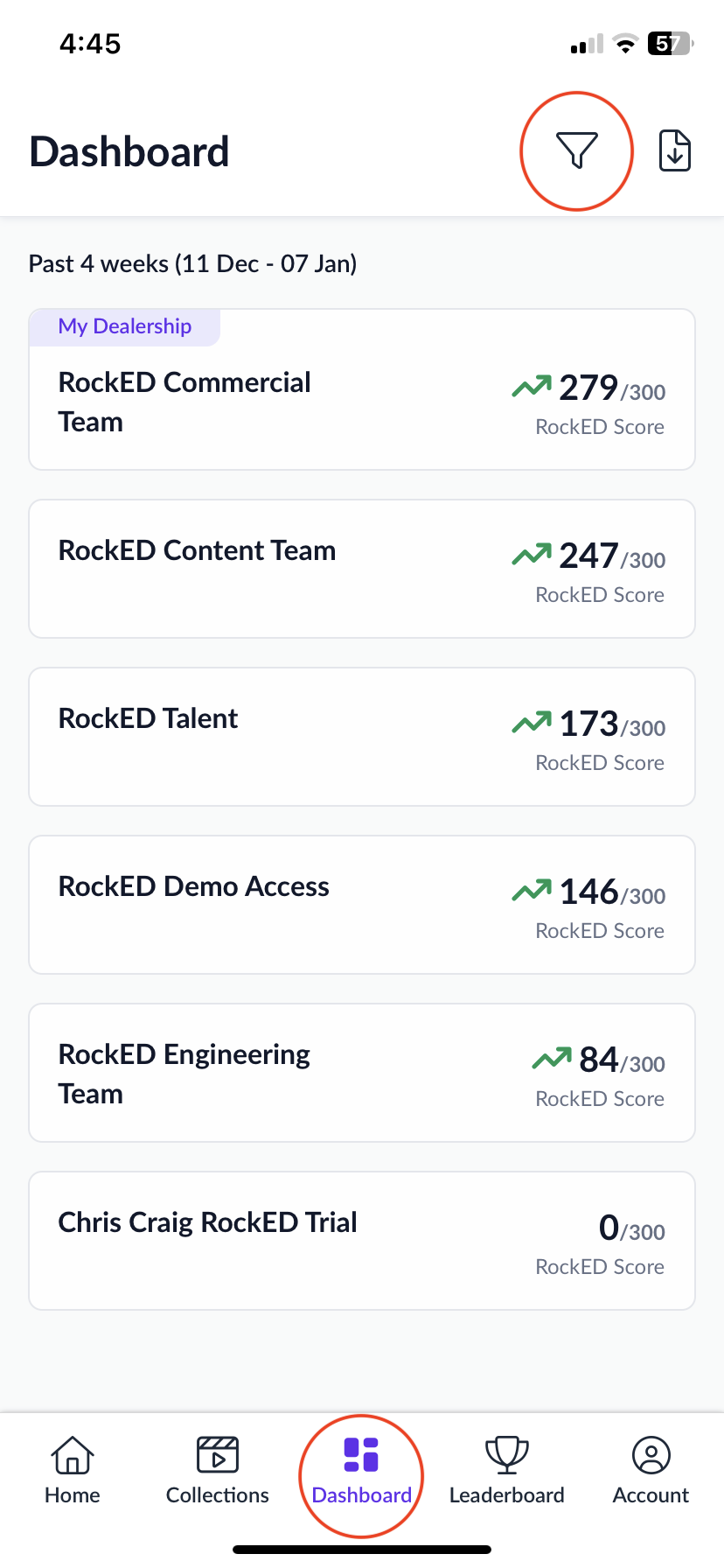Image resolution: width=724 pixels, height=1568 pixels.
Task: Open the date range selector showing Past 4 weeks
Action: click(x=192, y=262)
